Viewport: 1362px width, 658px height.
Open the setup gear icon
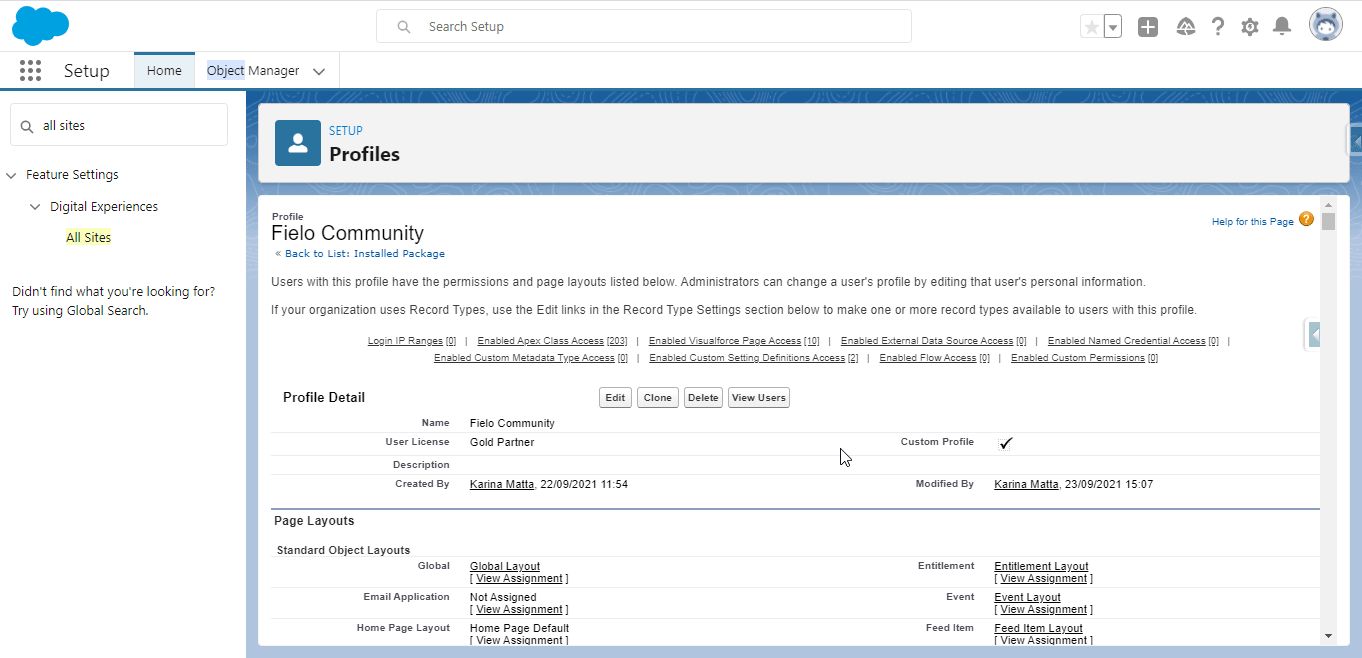[x=1250, y=27]
